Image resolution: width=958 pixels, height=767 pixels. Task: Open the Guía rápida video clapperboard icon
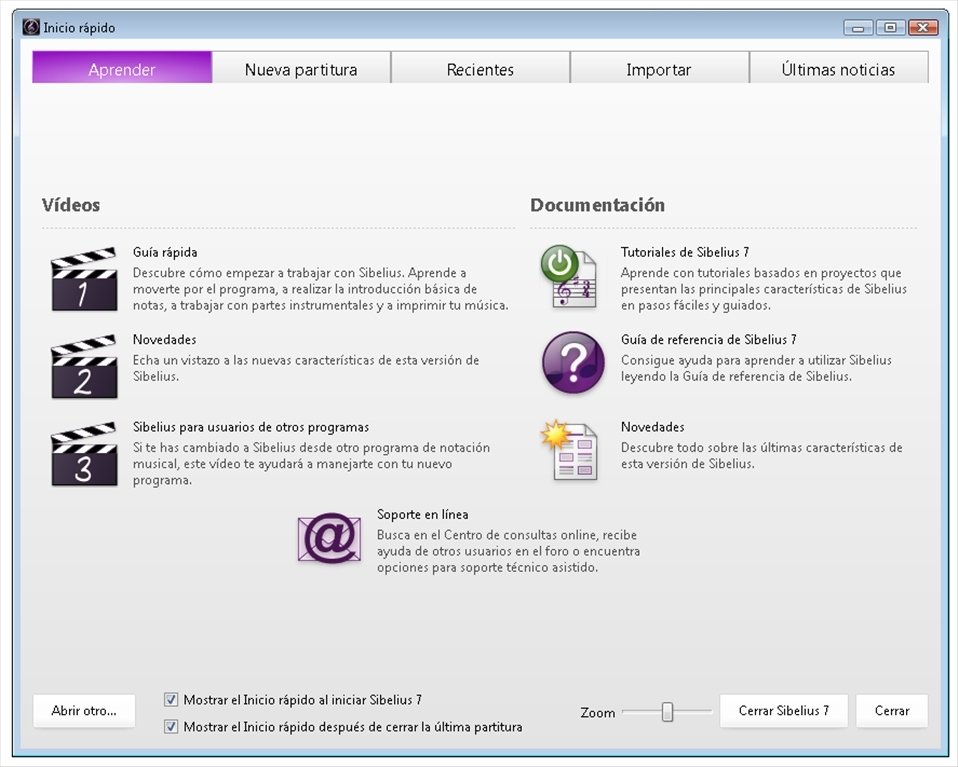click(84, 279)
